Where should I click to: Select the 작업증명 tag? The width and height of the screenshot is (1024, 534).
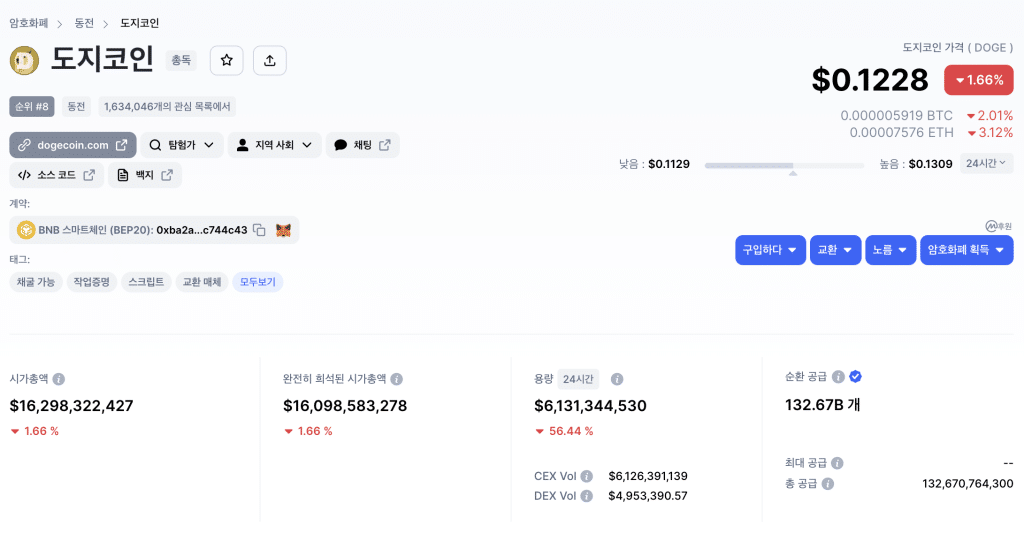point(91,282)
